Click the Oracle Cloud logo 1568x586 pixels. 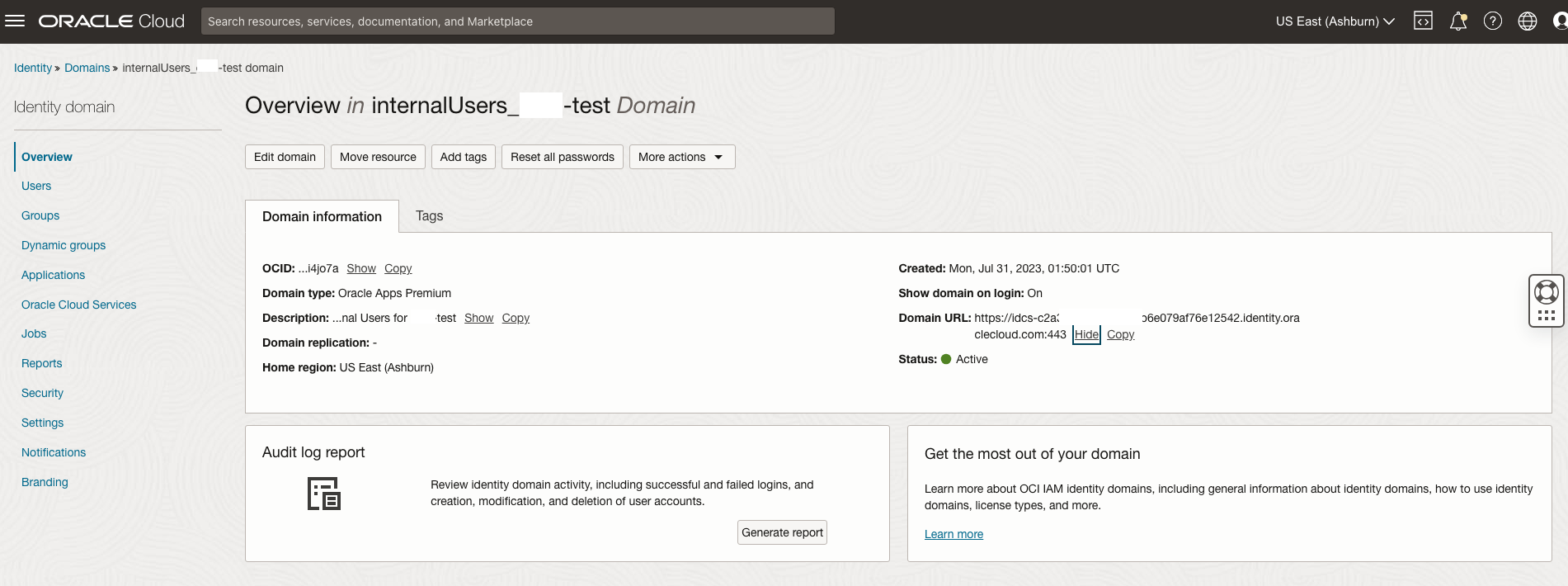tap(111, 21)
